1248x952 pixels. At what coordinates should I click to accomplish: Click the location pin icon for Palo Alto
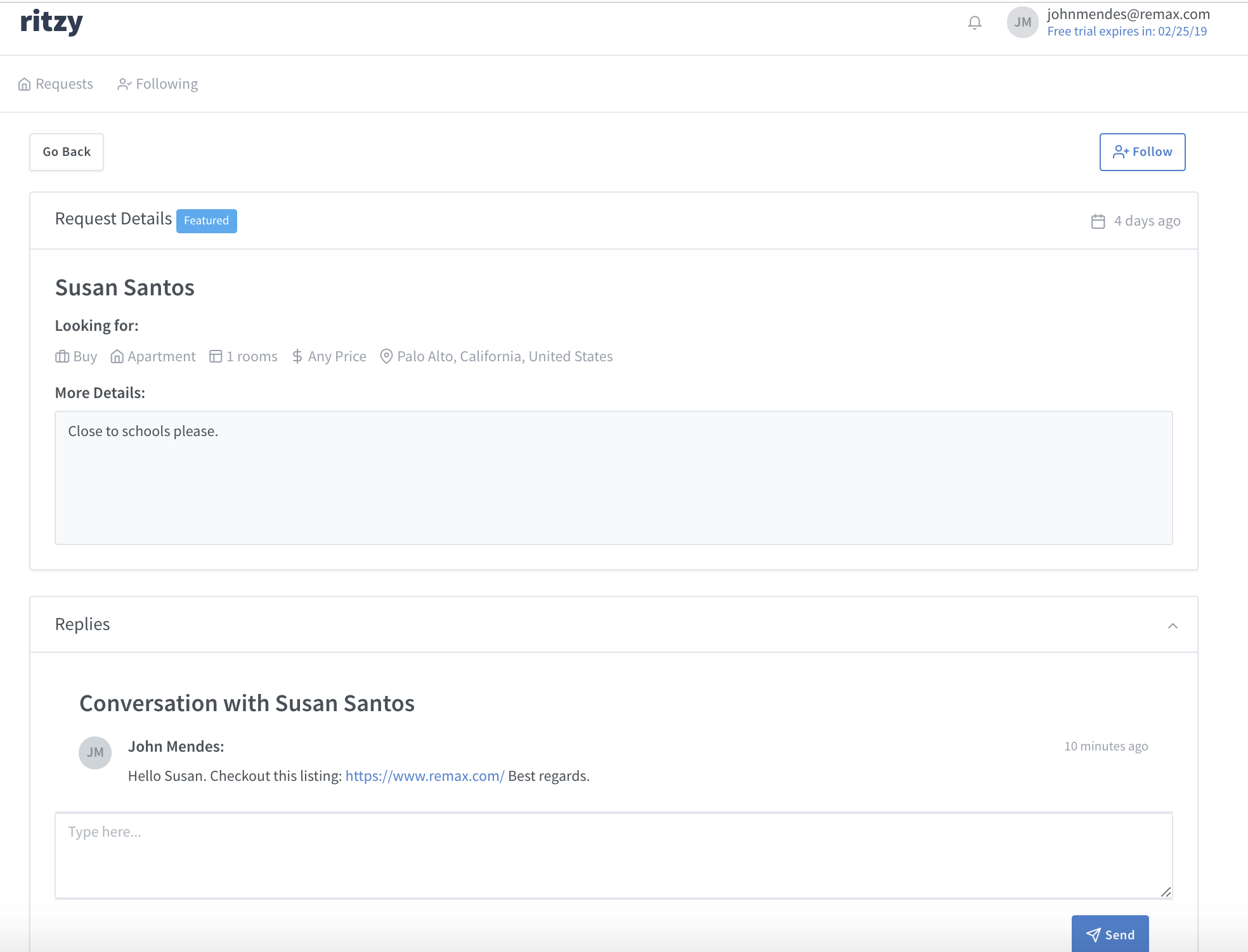386,357
